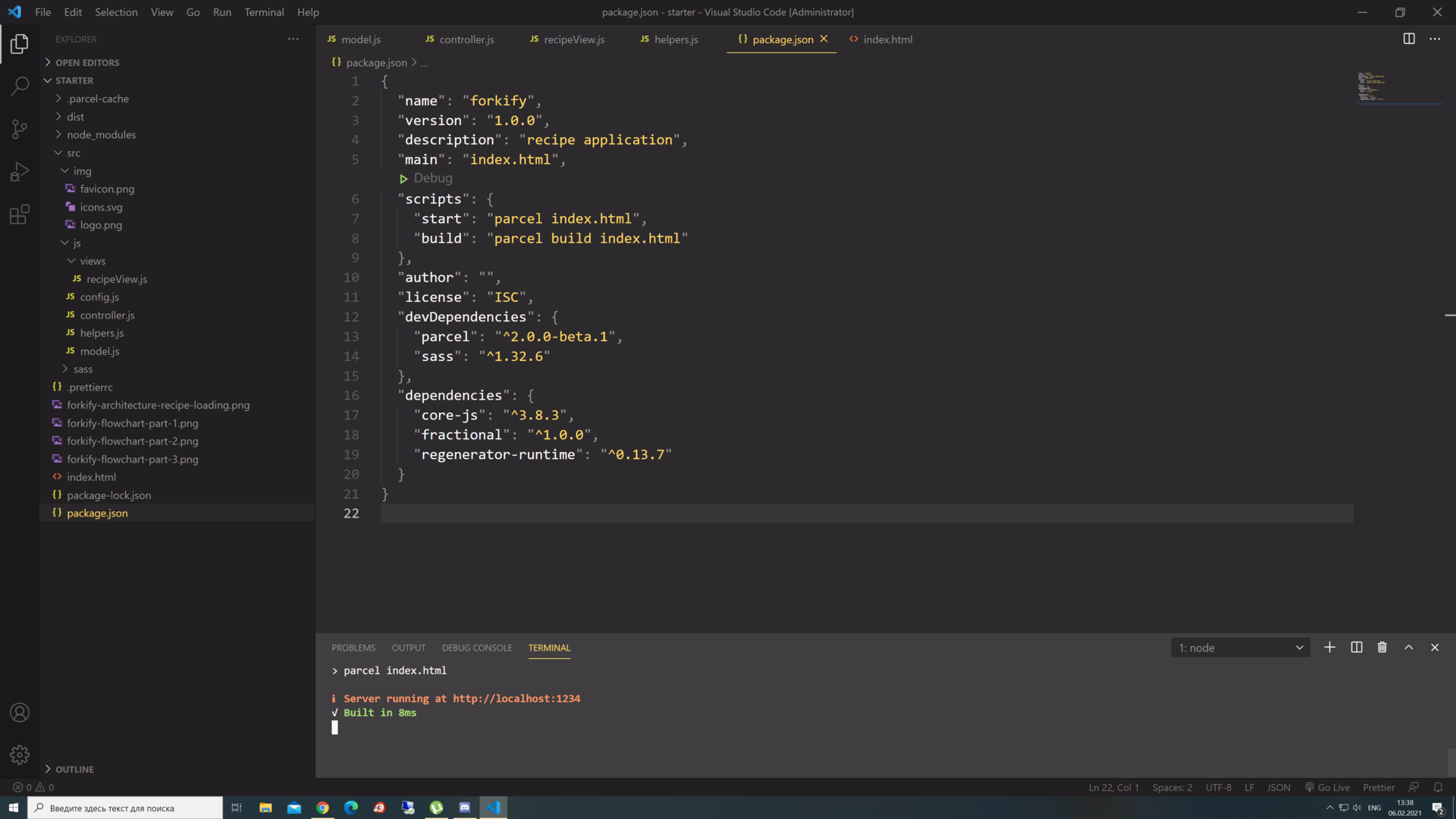Click JSON language mode indicator
1456x819 pixels.
1279,787
